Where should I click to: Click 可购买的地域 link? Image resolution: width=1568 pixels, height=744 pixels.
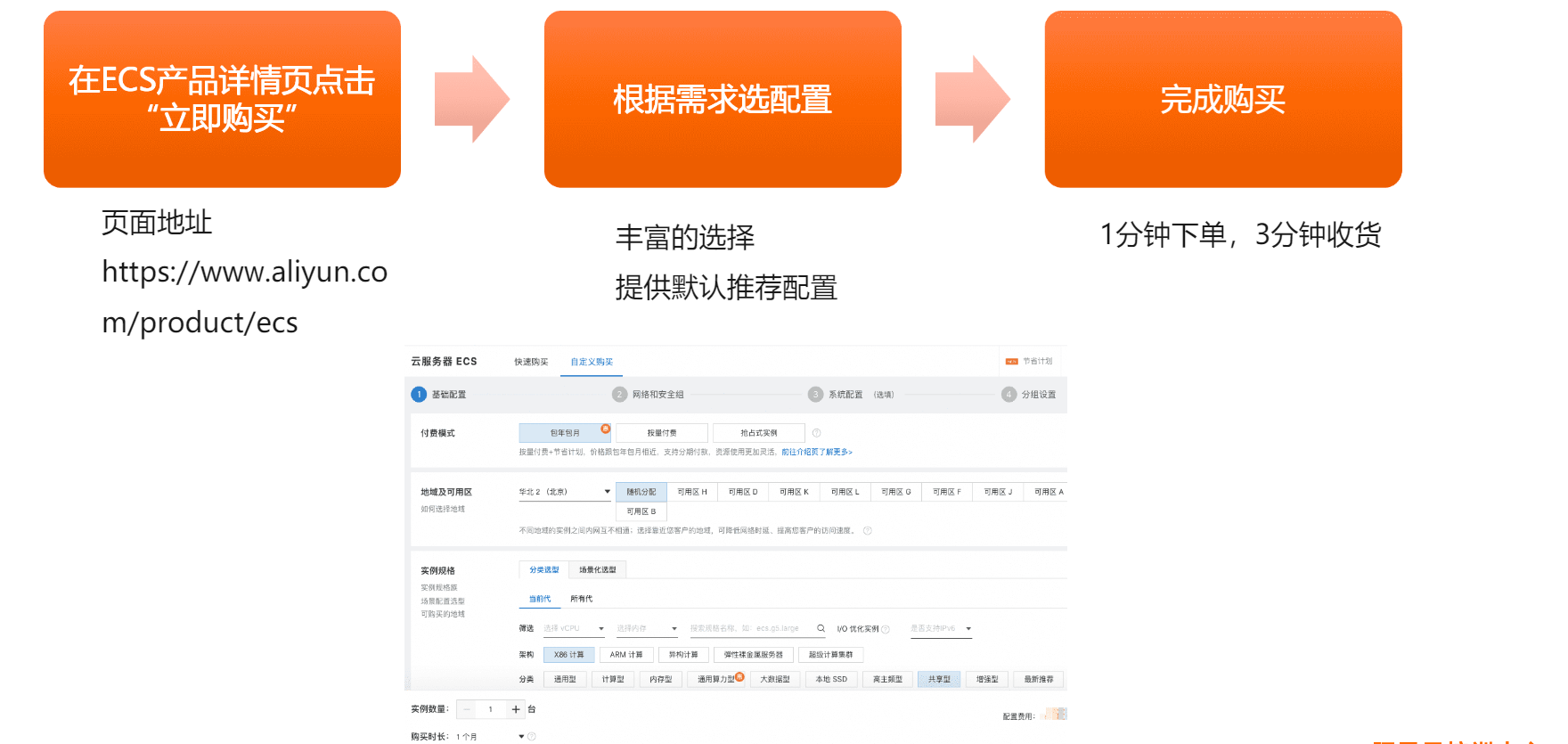[x=443, y=614]
